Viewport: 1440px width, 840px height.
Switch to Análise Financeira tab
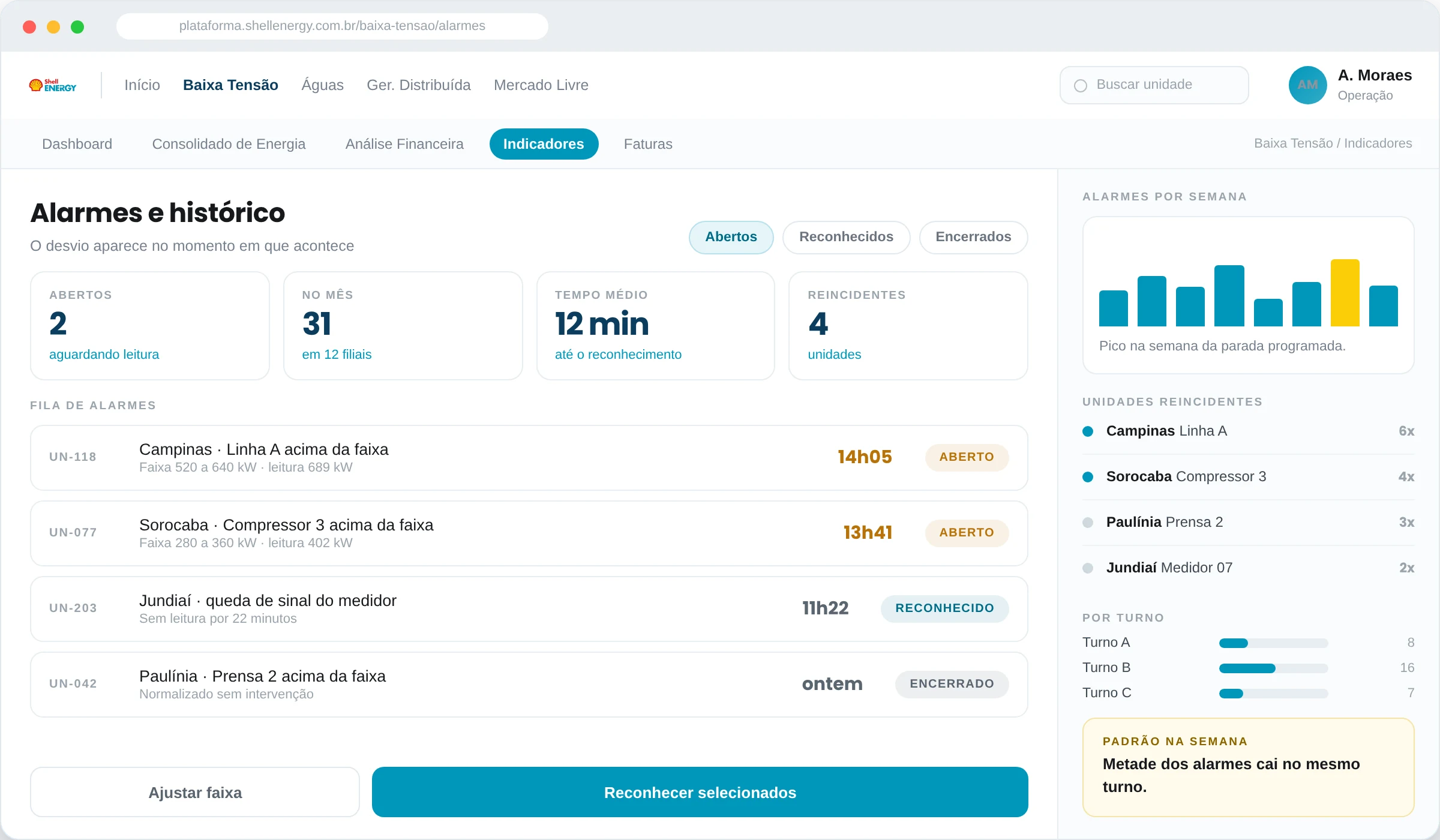coord(404,144)
